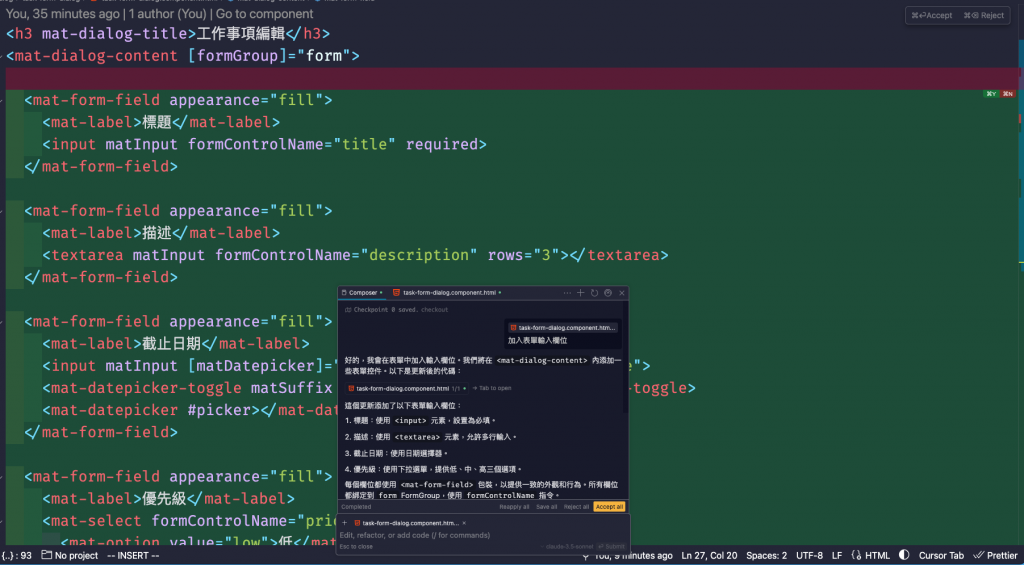The image size is (1024, 565).
Task: Open the attached file chip in user message
Action: click(x=563, y=327)
